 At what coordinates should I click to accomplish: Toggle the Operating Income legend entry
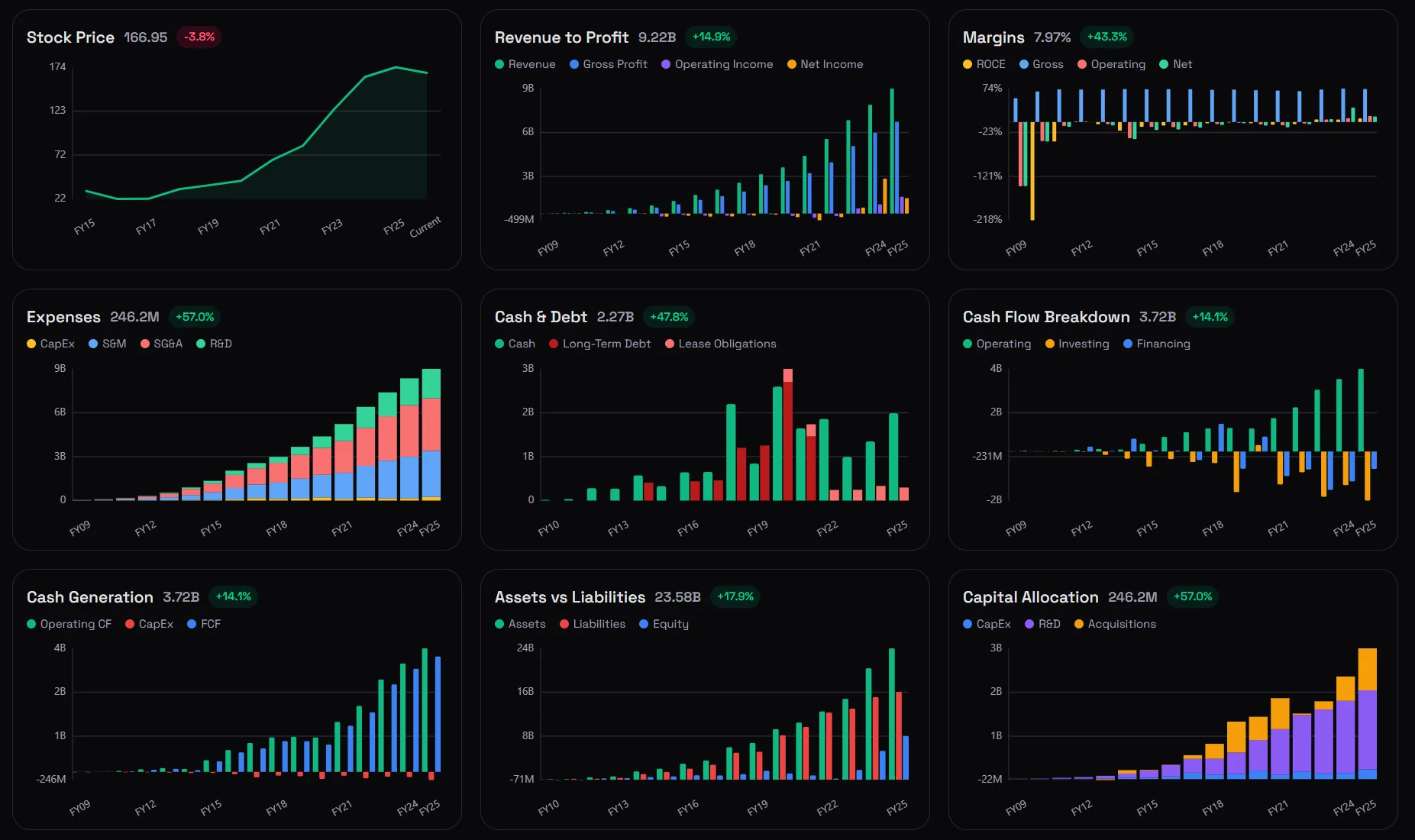(x=717, y=64)
